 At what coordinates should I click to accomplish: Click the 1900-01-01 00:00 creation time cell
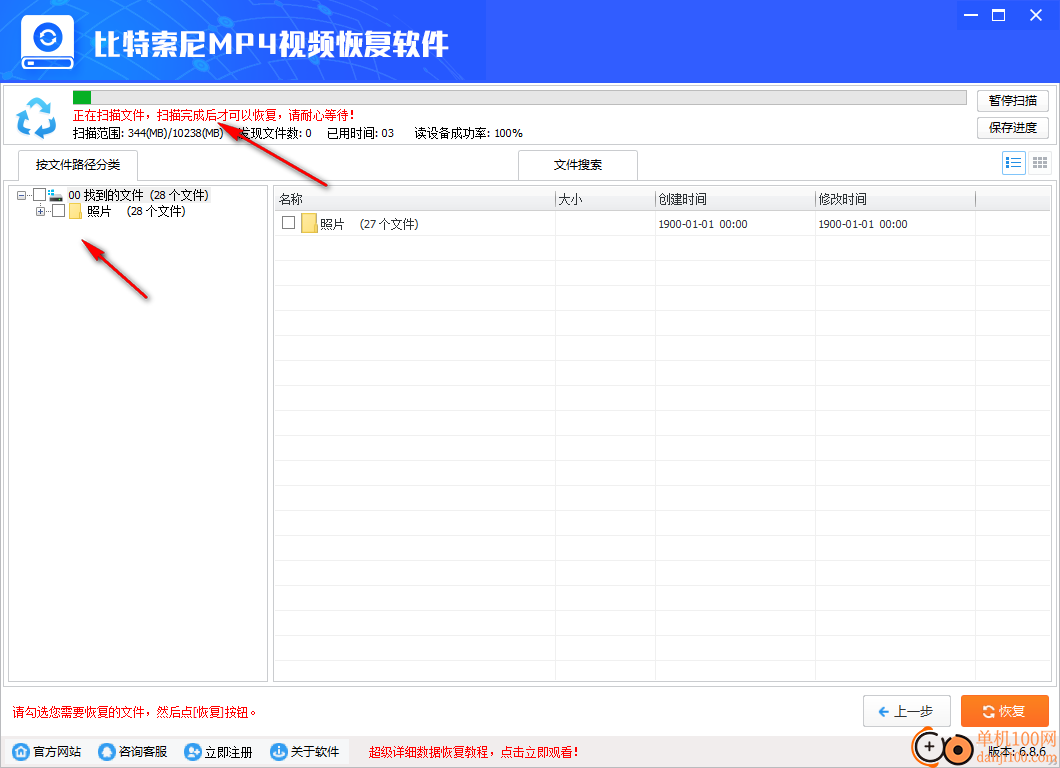coord(703,224)
